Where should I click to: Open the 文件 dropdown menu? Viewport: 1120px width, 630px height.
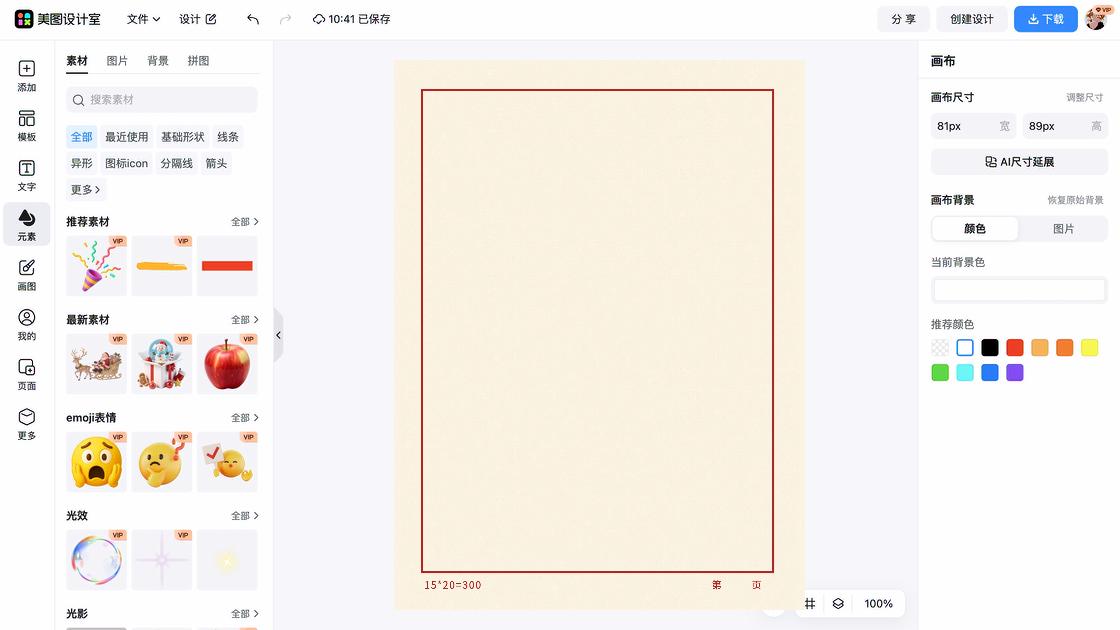(x=143, y=19)
